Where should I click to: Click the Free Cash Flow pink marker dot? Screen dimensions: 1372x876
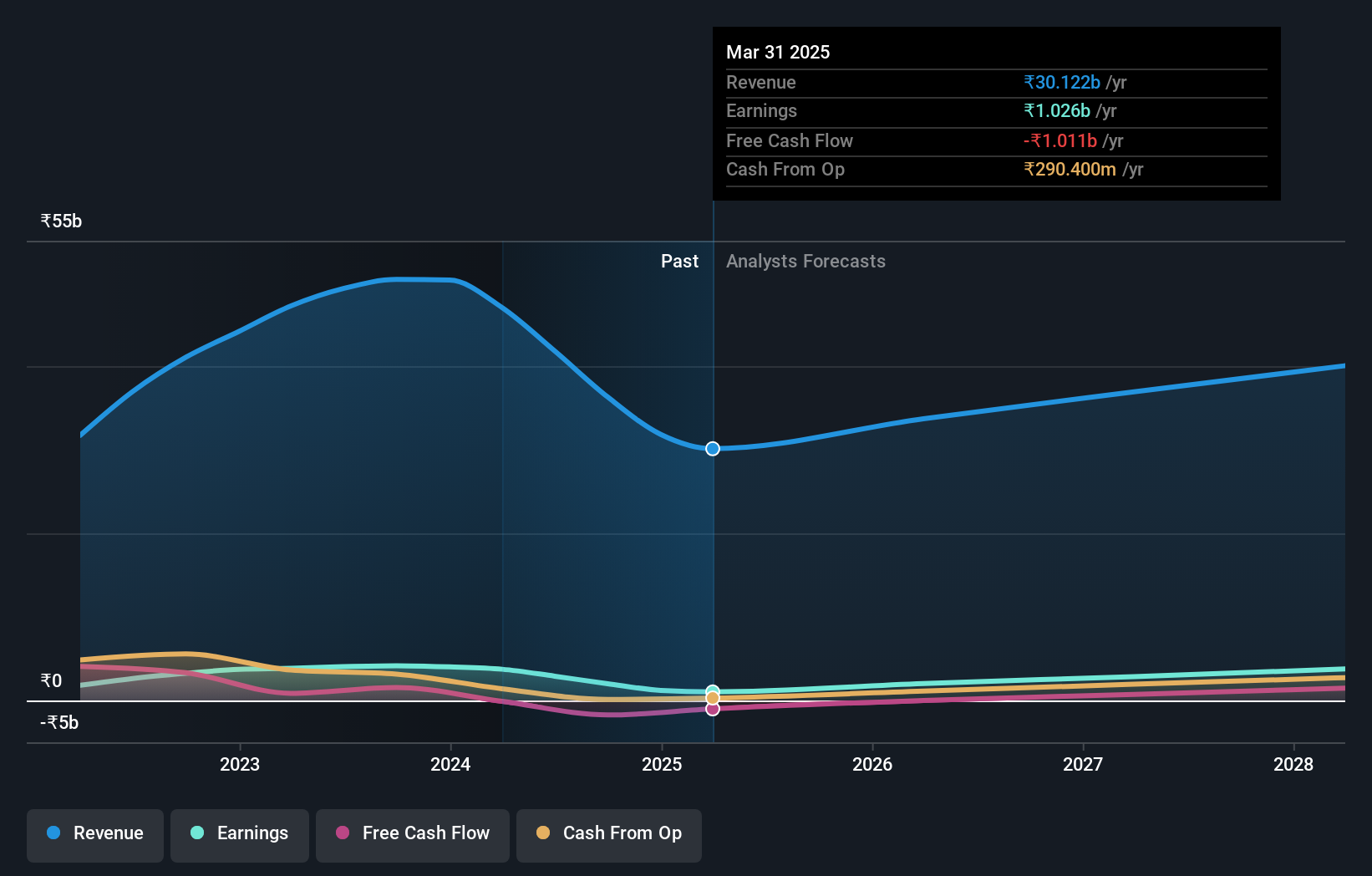713,709
